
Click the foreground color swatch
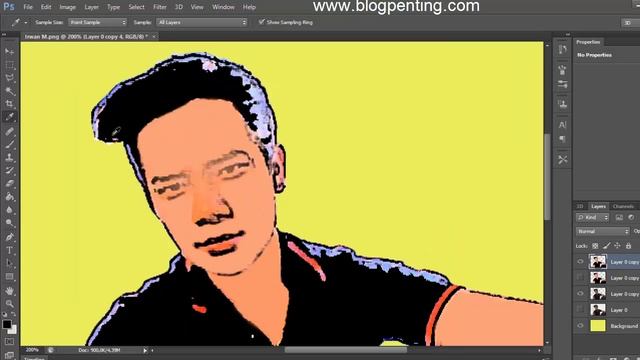(7, 324)
